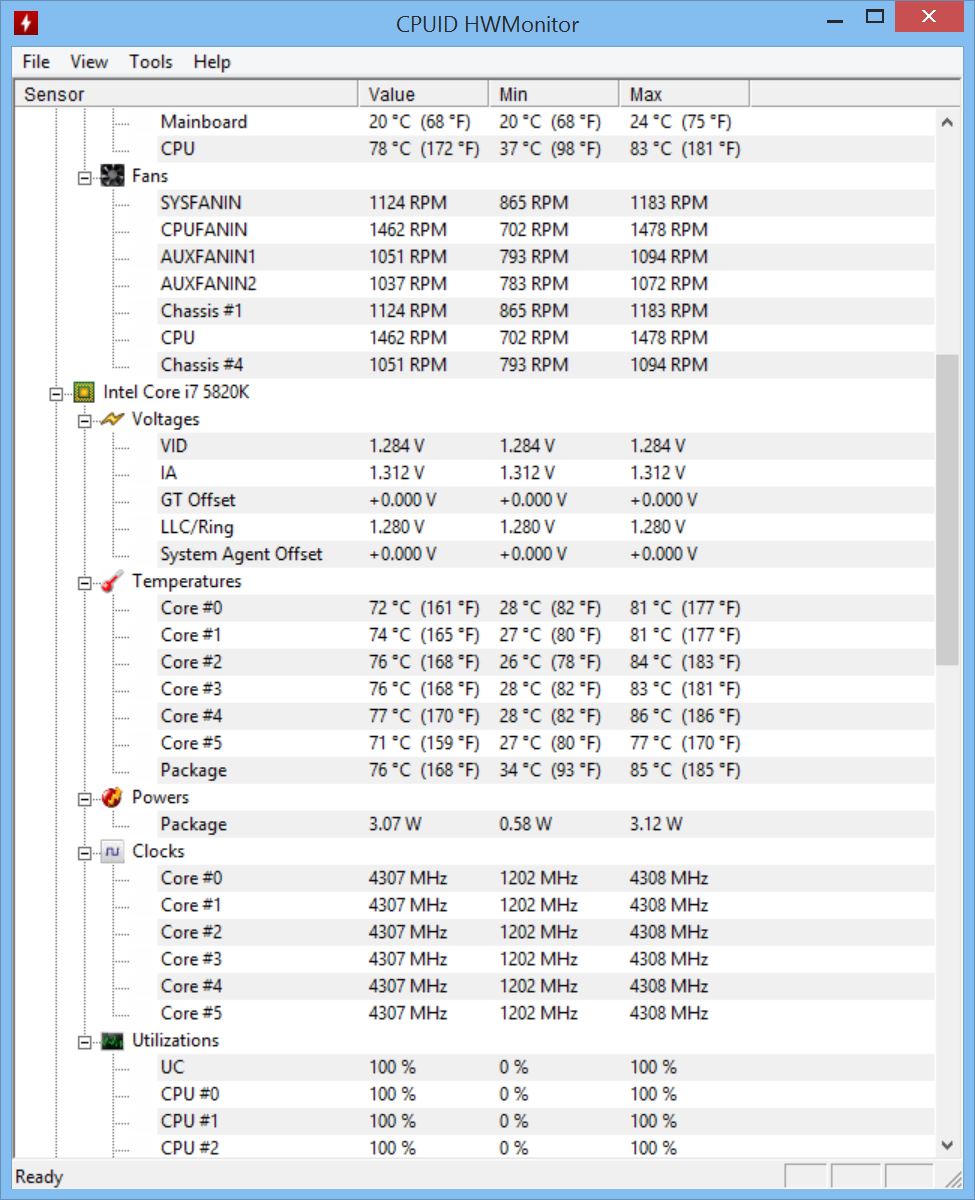Click the 1.280 V LLC/Ring value
This screenshot has height=1200, width=975.
[x=396, y=527]
